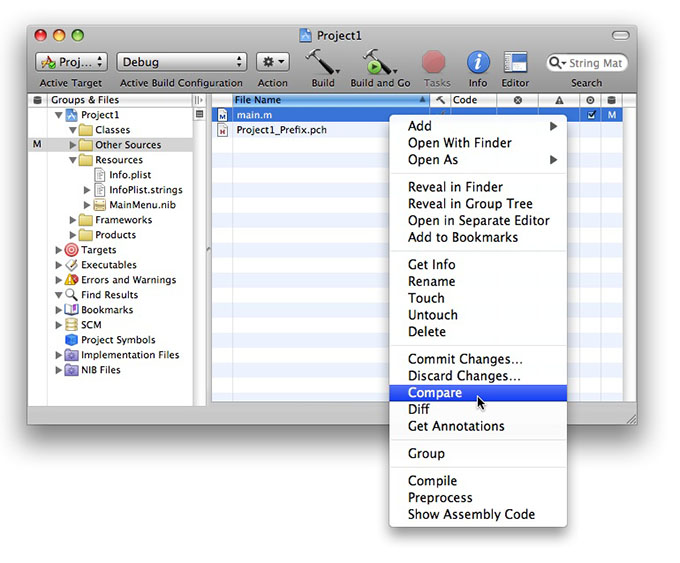Click the Groups & Files split view icon
The height and width of the screenshot is (563, 680).
[198, 100]
